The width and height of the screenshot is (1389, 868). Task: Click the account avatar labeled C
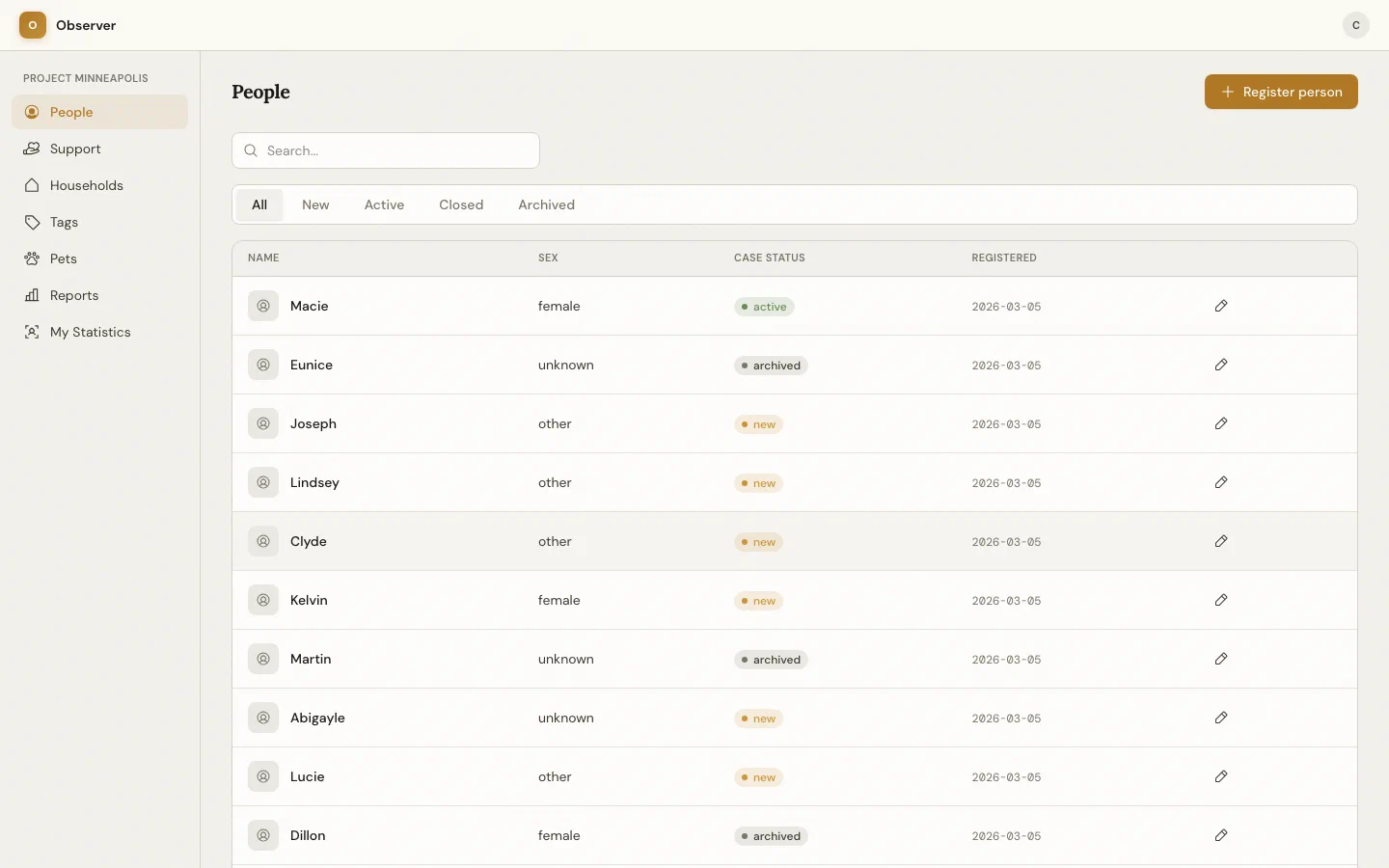pos(1355,25)
